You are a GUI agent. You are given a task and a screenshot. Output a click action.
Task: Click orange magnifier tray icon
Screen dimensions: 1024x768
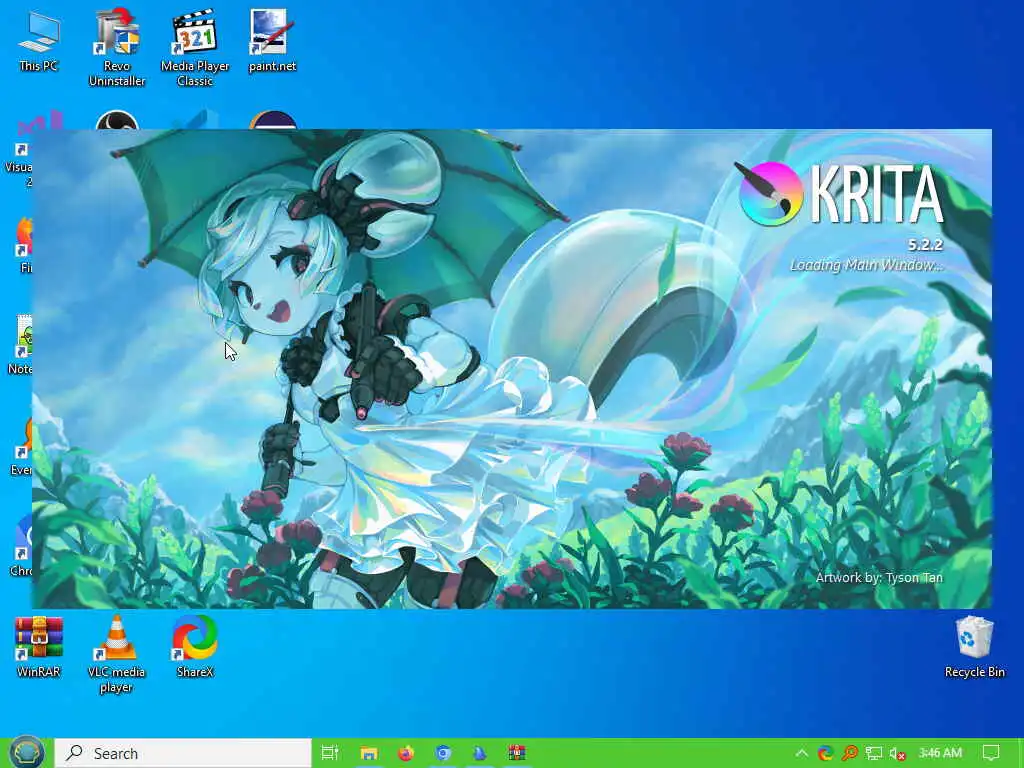850,754
